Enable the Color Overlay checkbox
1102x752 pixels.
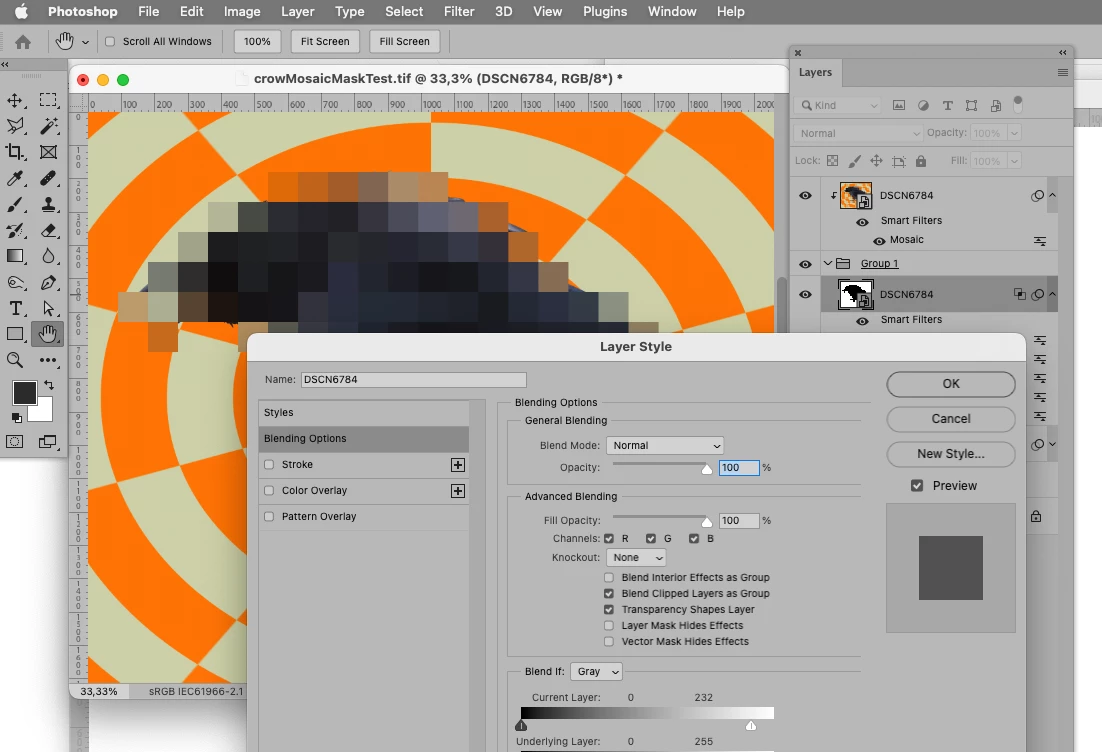point(269,491)
